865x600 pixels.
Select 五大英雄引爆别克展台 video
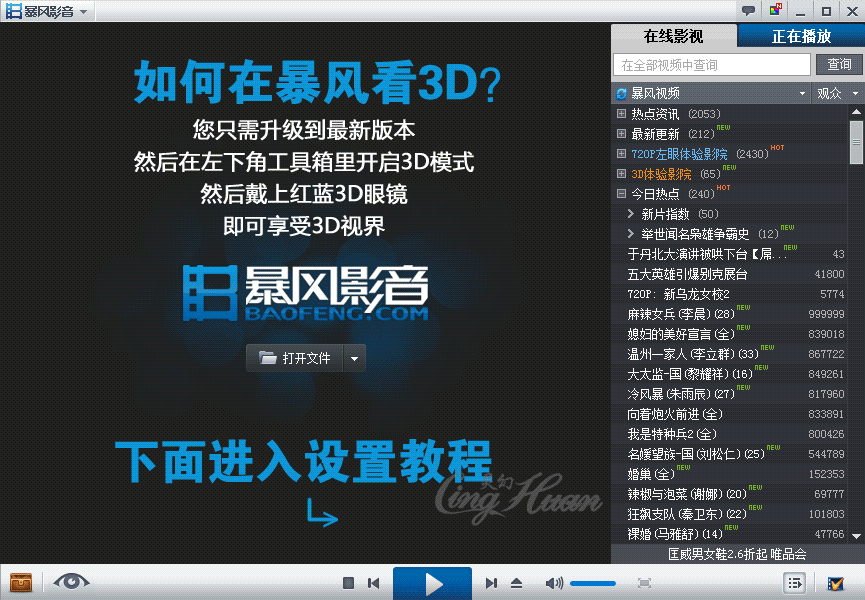(x=729, y=274)
